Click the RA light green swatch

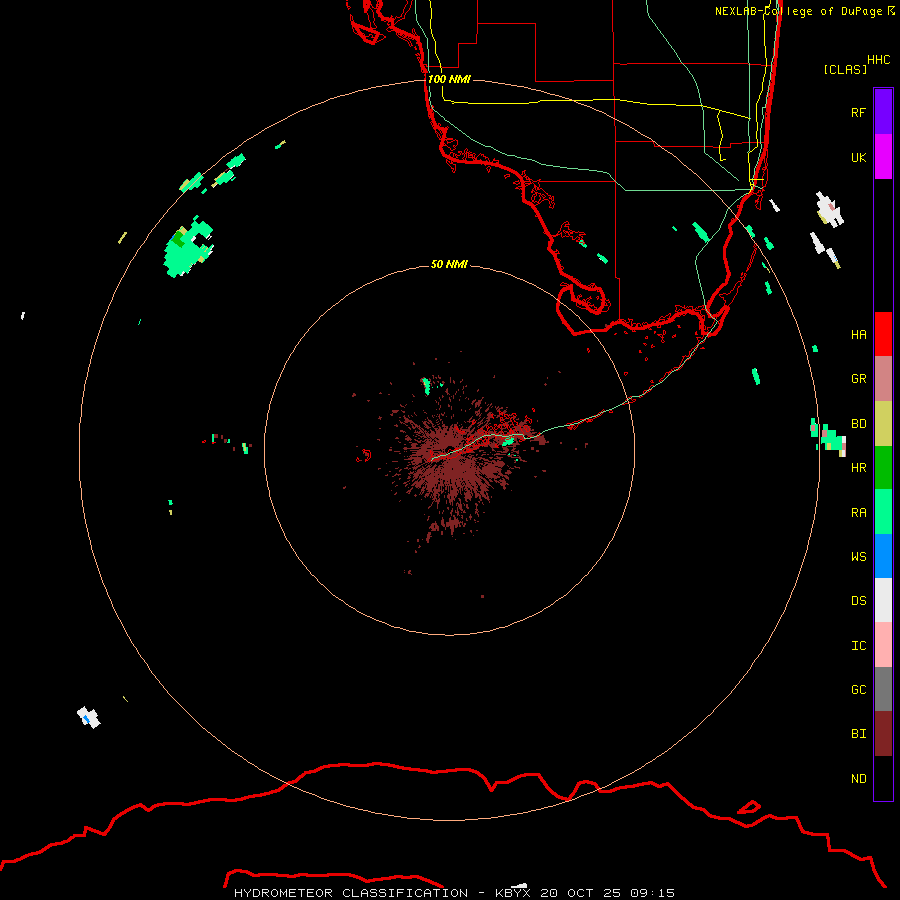click(883, 512)
